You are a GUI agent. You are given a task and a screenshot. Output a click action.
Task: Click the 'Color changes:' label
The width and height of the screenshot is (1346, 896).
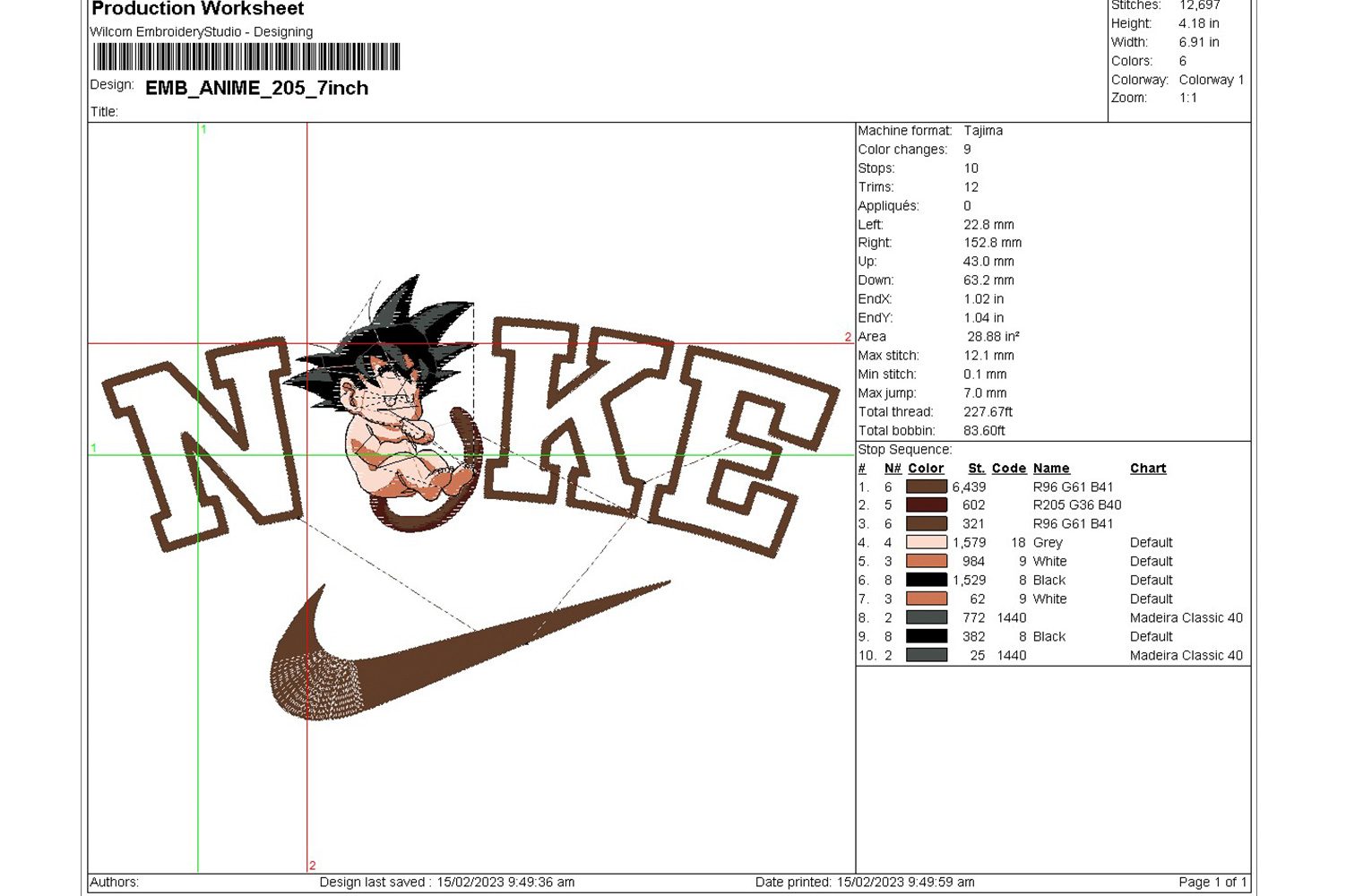[x=902, y=150]
